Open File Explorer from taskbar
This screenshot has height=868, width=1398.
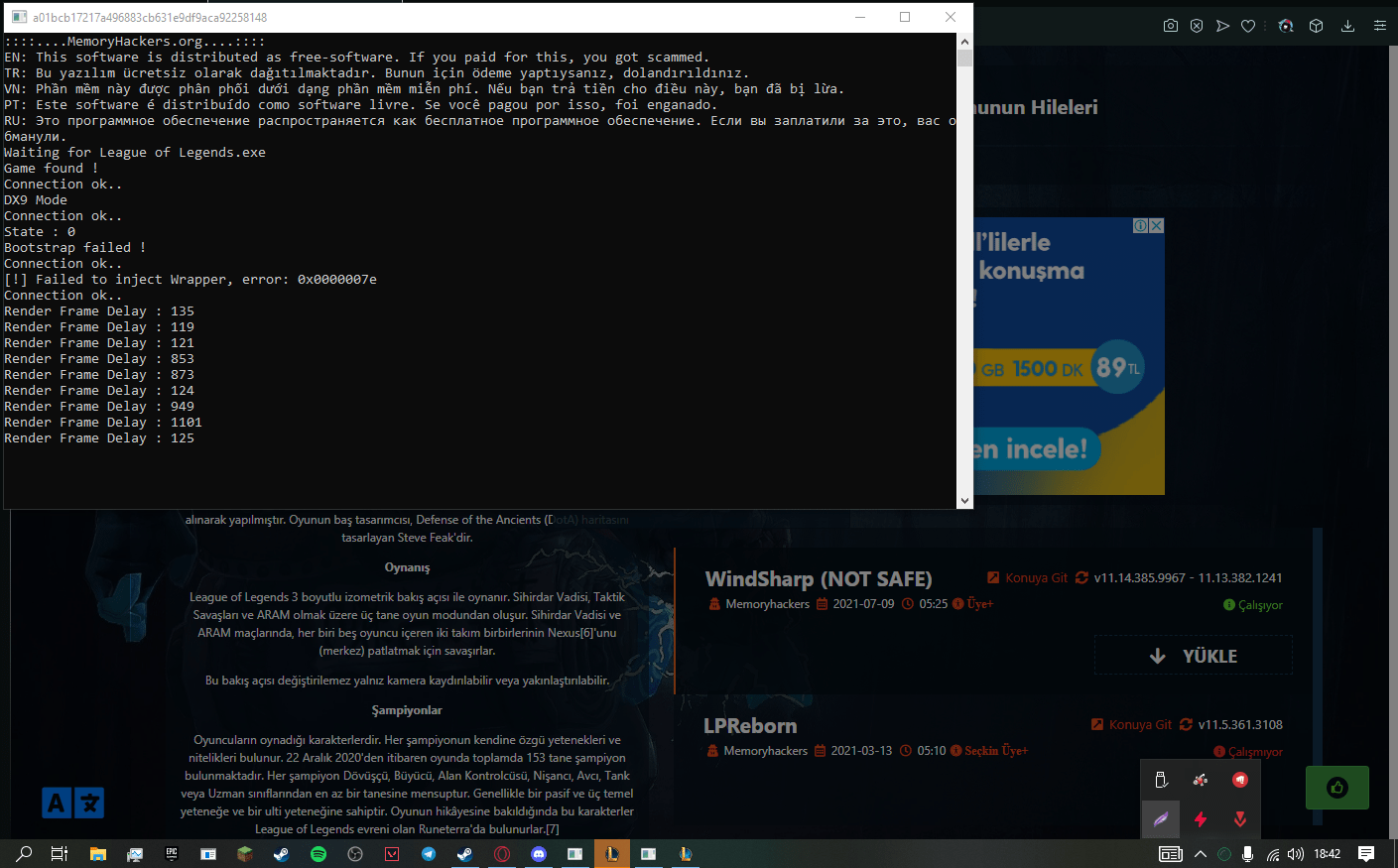click(x=97, y=854)
